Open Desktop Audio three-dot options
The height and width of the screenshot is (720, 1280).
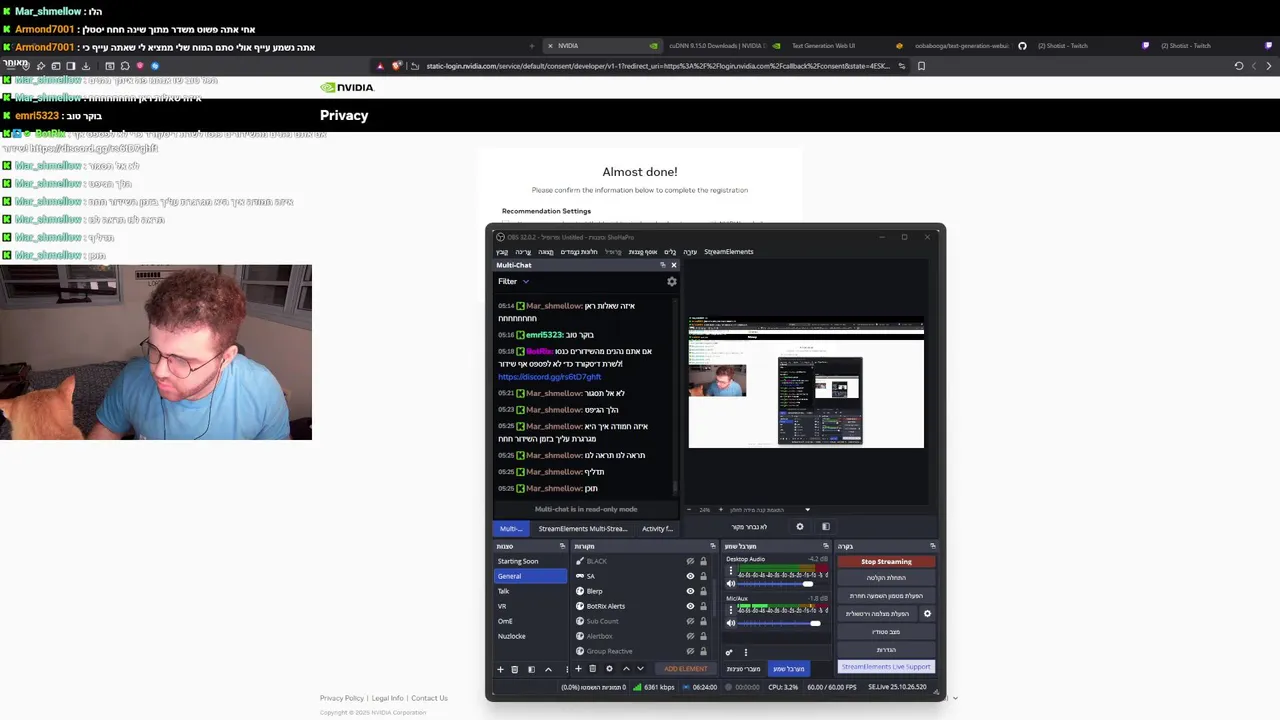coord(731,571)
